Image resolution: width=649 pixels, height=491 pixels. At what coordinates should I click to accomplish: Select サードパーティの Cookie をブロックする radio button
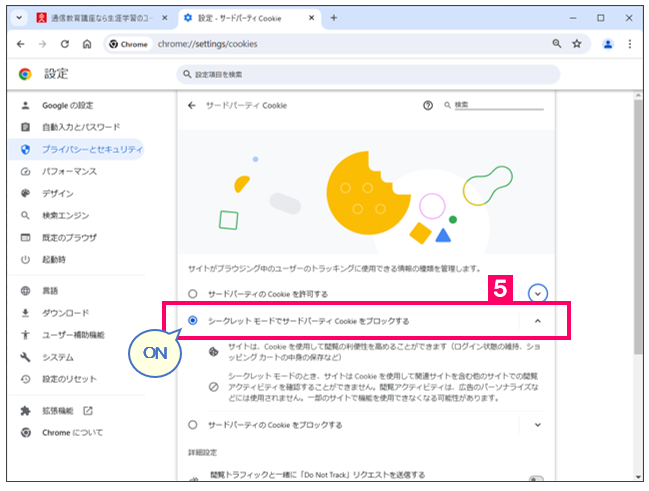click(193, 425)
